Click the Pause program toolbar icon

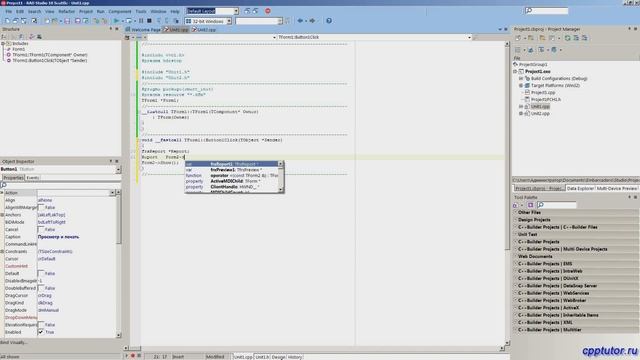tap(141, 21)
